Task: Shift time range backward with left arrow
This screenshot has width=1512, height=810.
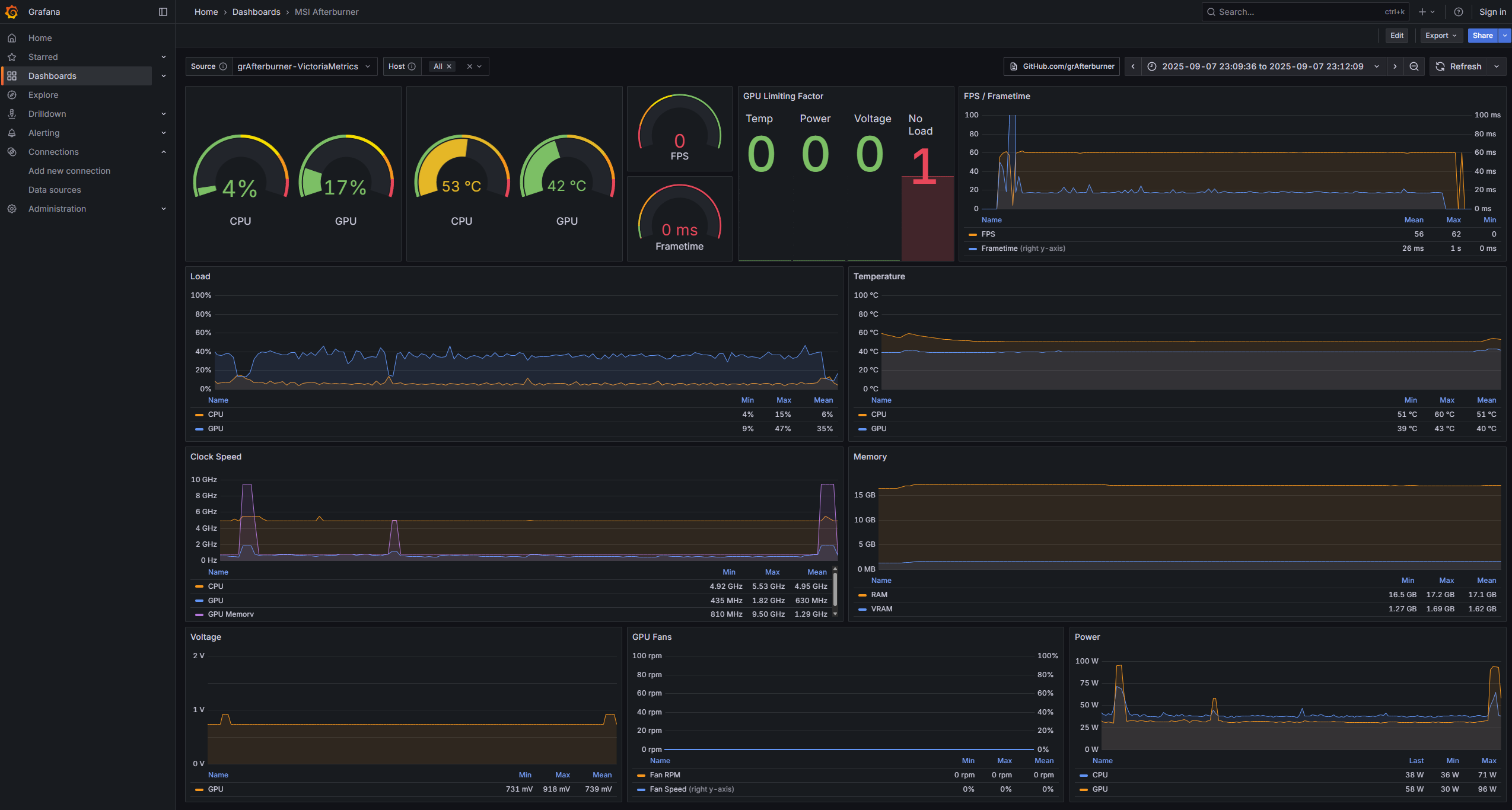Action: 1133,66
